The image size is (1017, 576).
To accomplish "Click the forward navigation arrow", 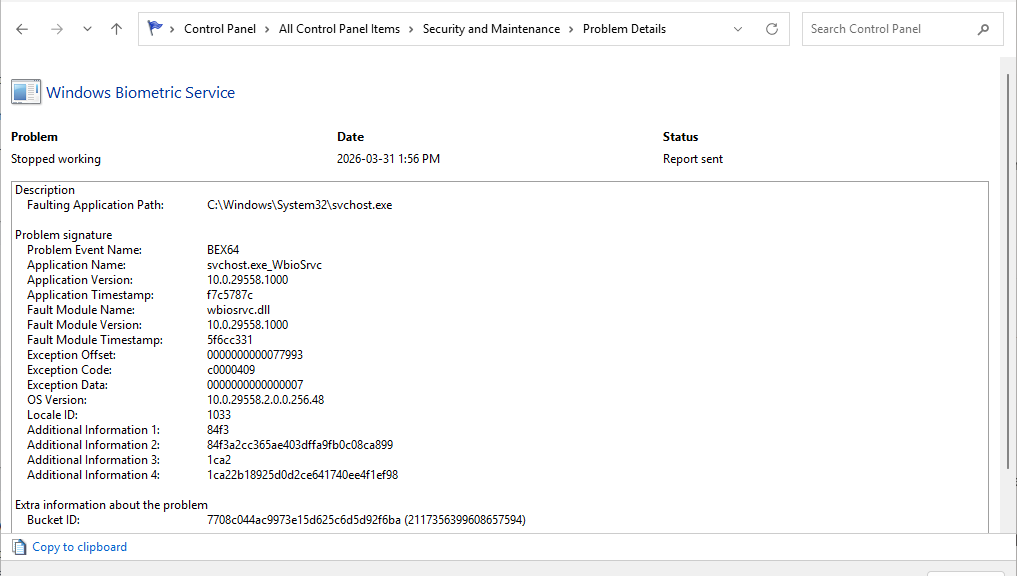I will click(57, 28).
